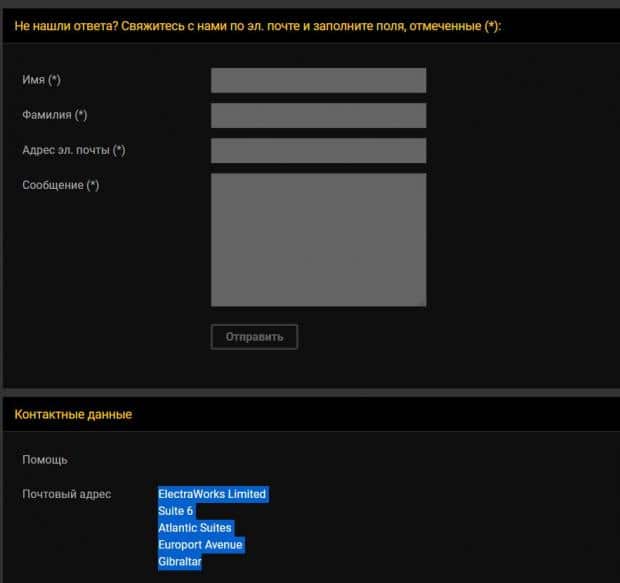Viewport: 620px width, 583px height.
Task: Click the Atlantic Suites address line
Action: point(195,528)
